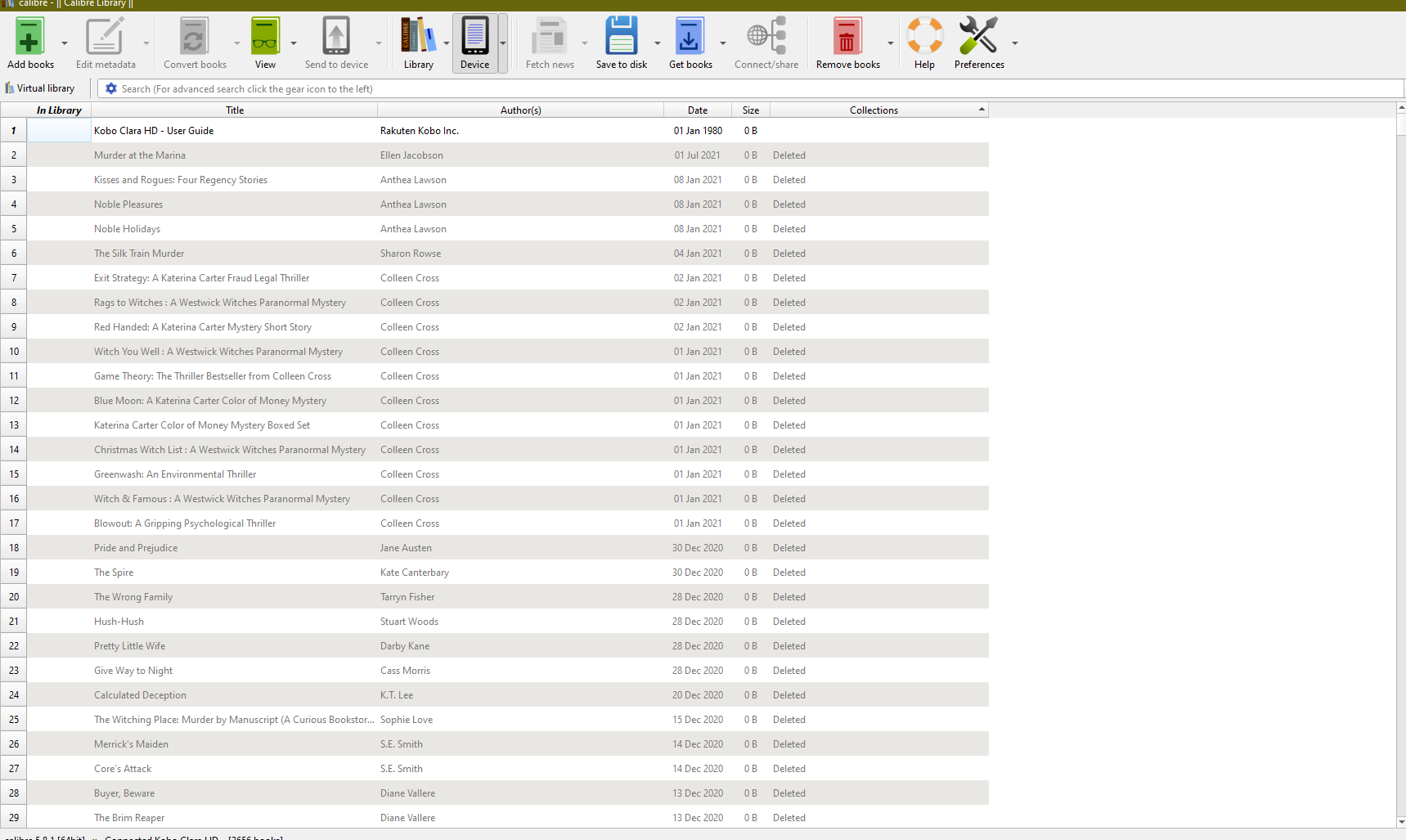Click the book list scrollbar's down arrow
1406x840 pixels.
(1401, 822)
